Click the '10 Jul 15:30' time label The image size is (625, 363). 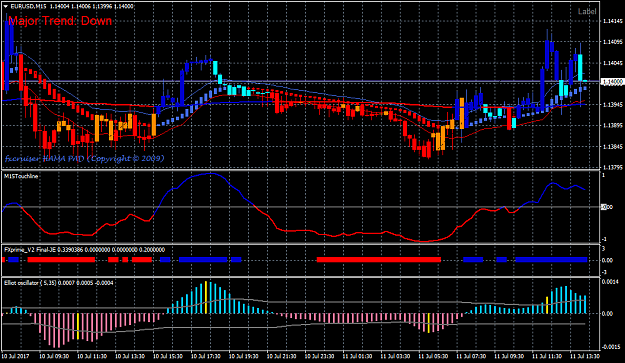(168, 356)
